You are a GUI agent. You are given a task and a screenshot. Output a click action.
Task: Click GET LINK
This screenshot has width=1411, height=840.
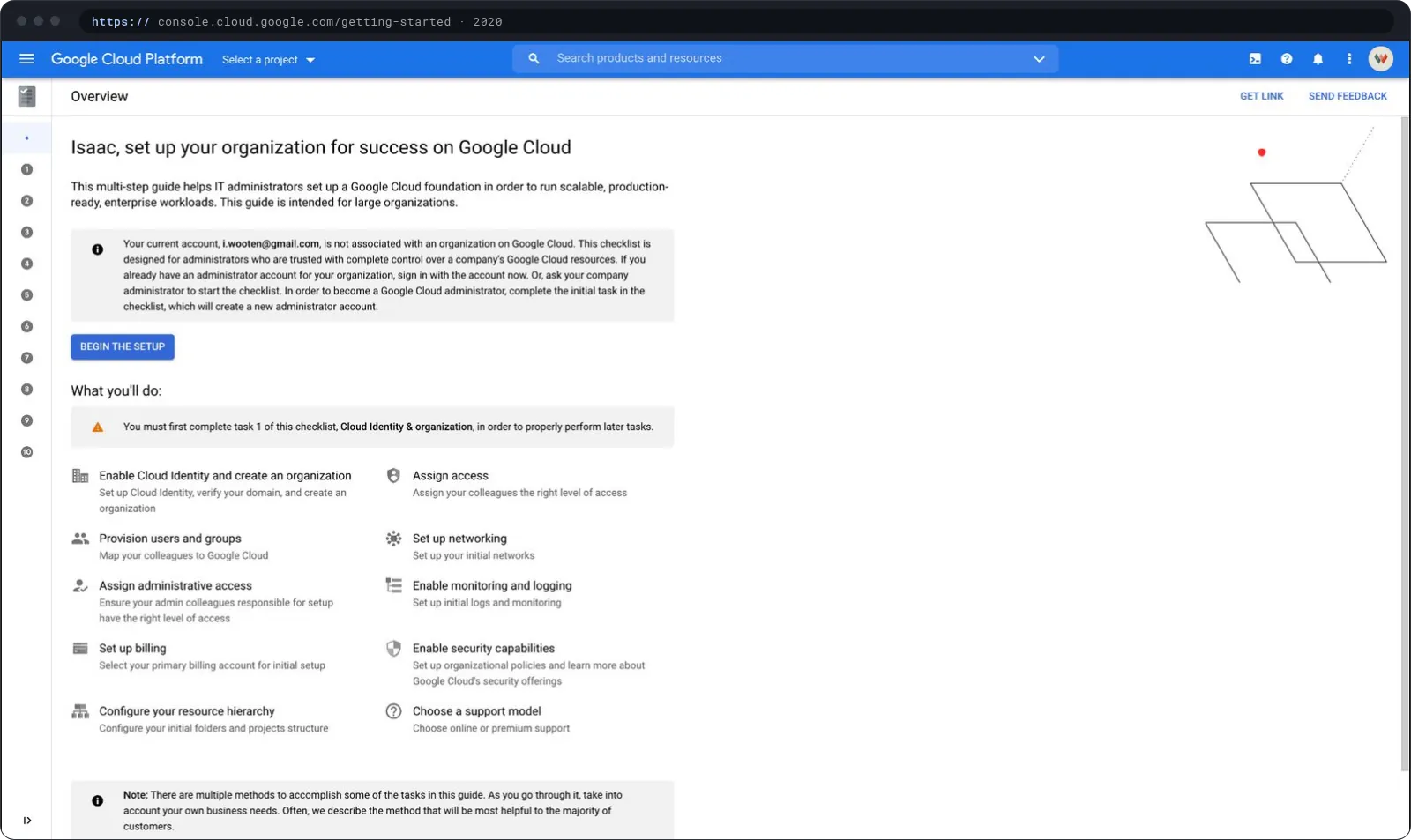1261,96
